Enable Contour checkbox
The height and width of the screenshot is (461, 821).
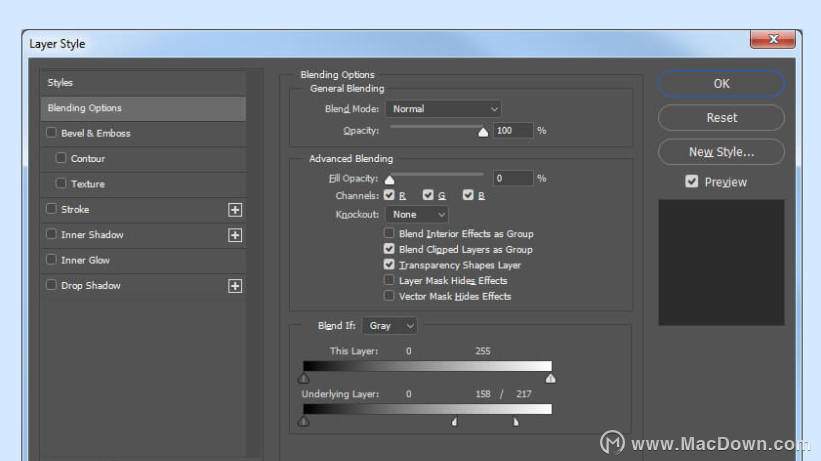(x=61, y=158)
